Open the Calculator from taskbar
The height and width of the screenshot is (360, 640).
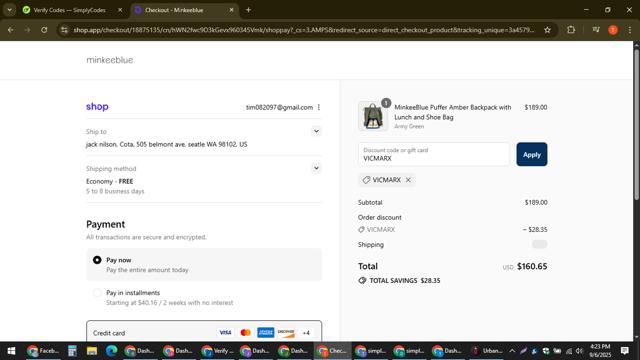coord(72,351)
